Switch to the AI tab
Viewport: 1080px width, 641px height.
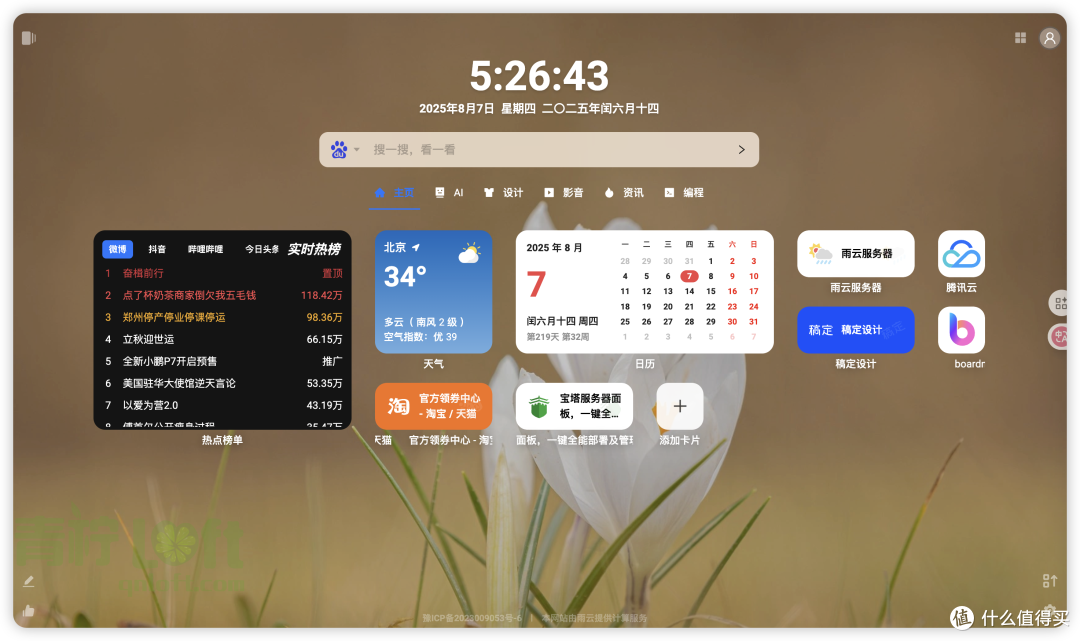coord(449,193)
